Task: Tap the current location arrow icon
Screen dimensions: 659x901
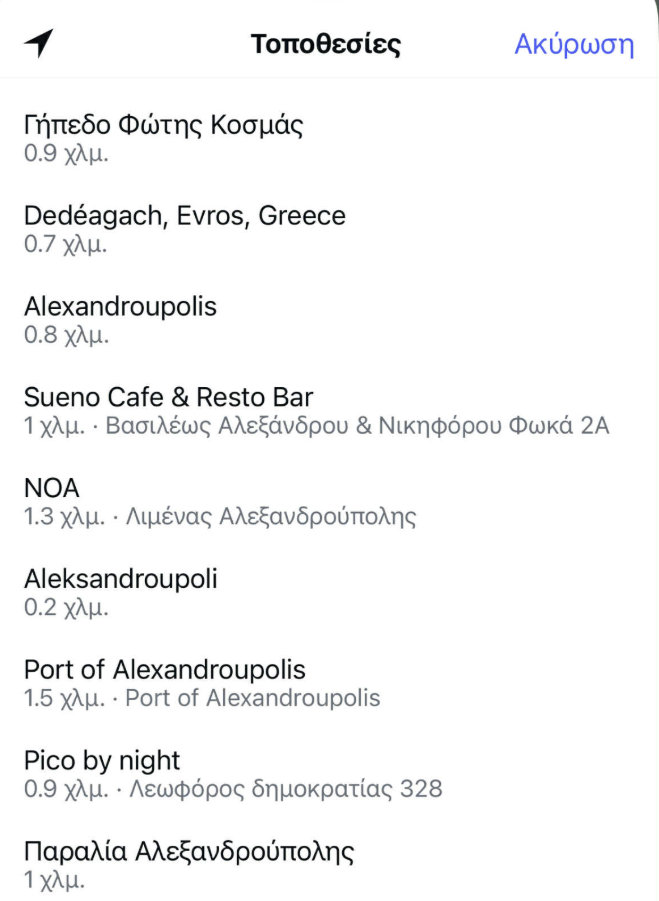Action: [x=38, y=44]
